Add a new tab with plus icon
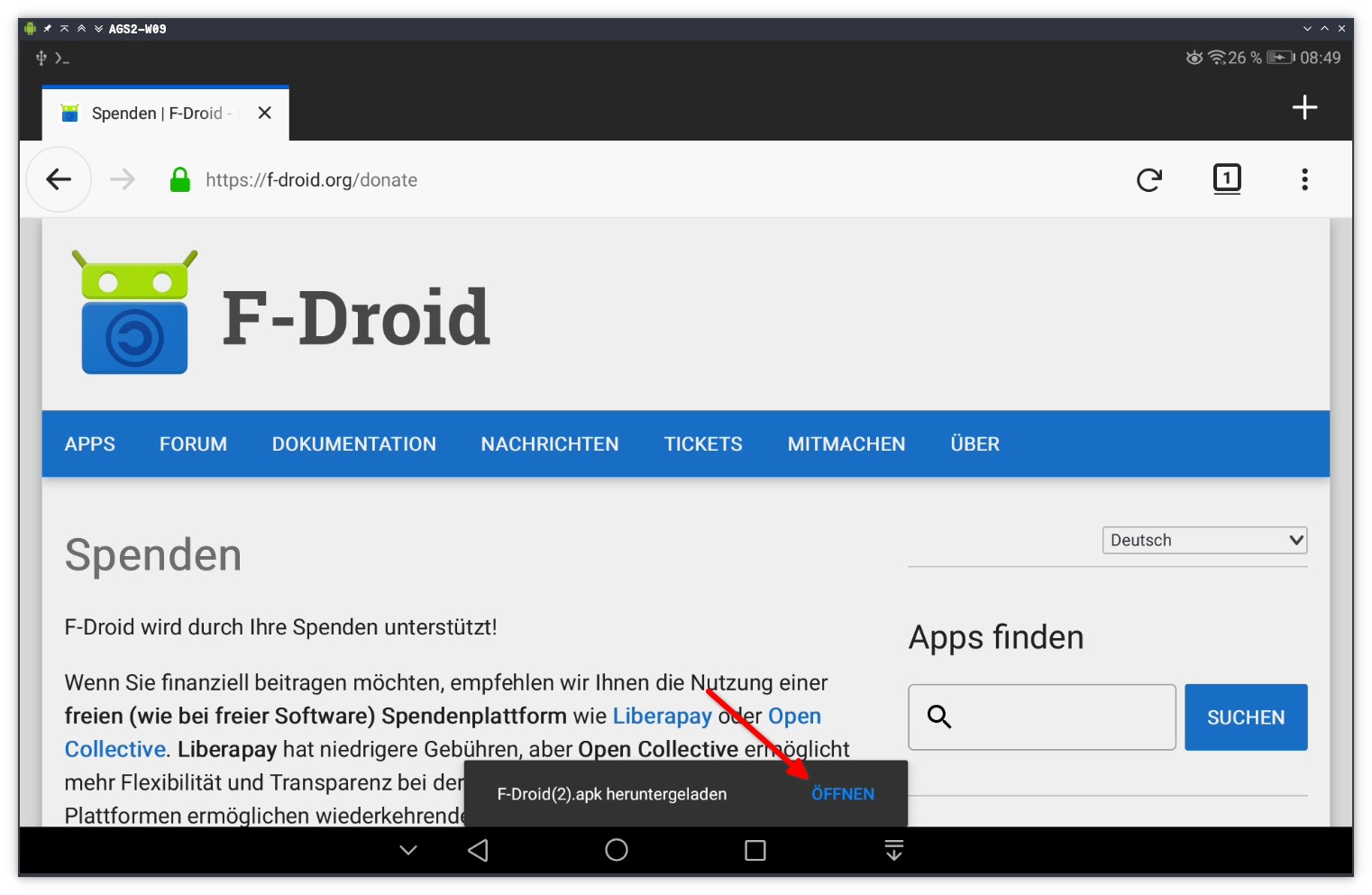The height and width of the screenshot is (895, 1372). pos(1304,107)
